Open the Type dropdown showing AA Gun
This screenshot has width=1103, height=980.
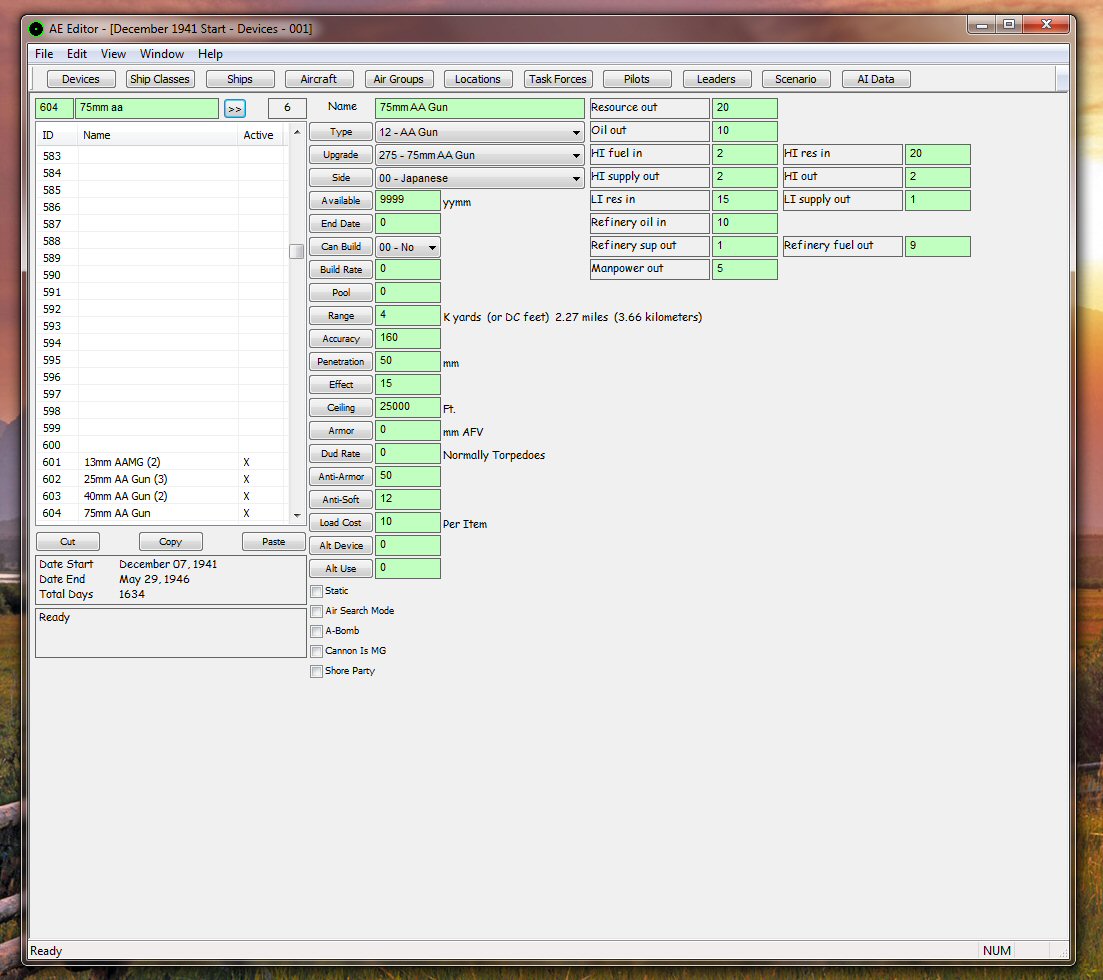point(479,132)
